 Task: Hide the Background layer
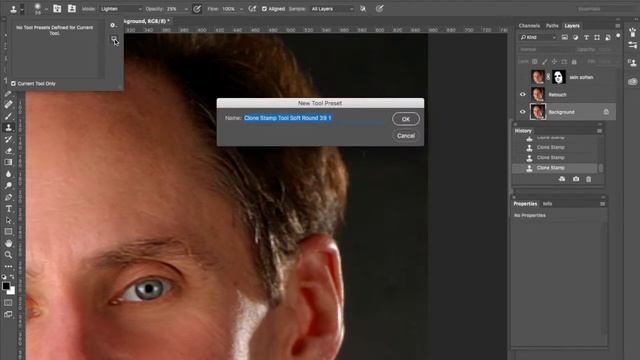(x=522, y=112)
